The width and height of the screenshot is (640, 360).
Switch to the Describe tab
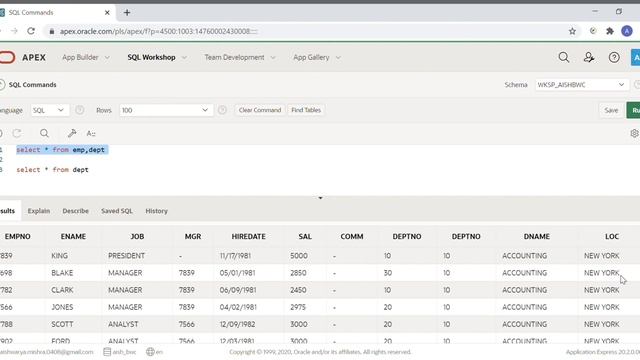[x=76, y=211]
